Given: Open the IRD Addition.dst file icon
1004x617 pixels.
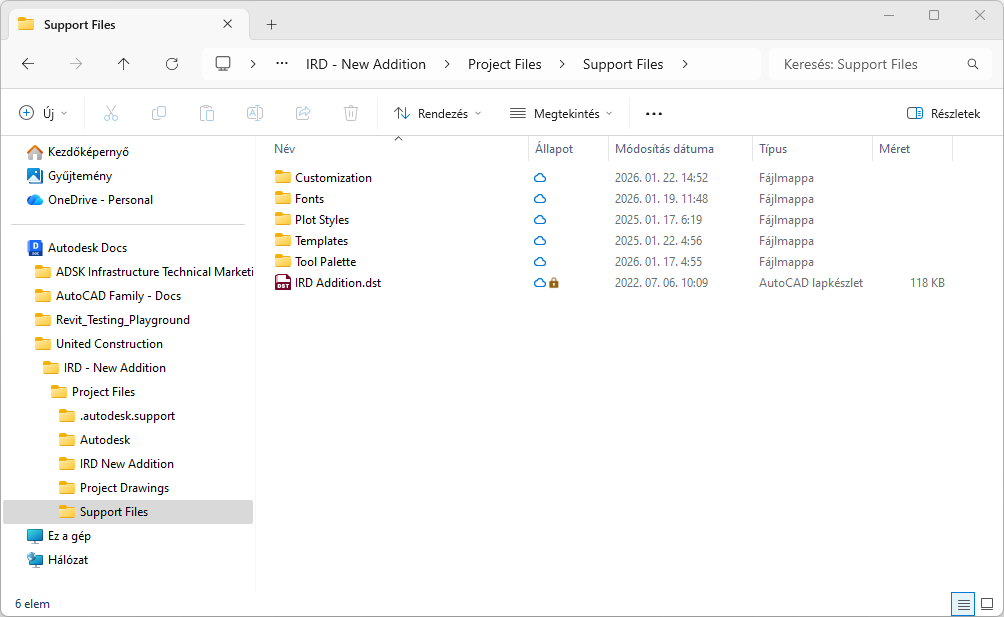Looking at the screenshot, I should pos(282,282).
